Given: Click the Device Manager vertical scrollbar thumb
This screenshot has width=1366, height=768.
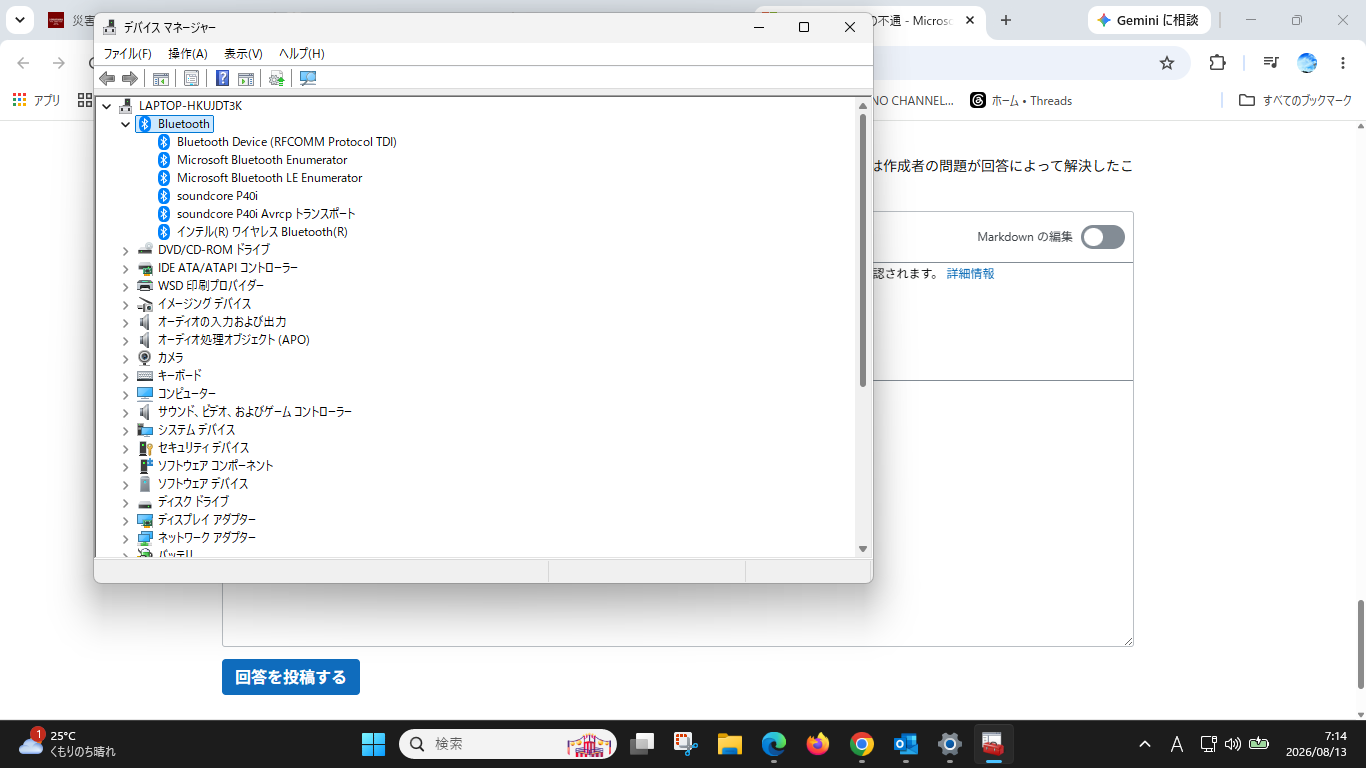Looking at the screenshot, I should coord(863,250).
